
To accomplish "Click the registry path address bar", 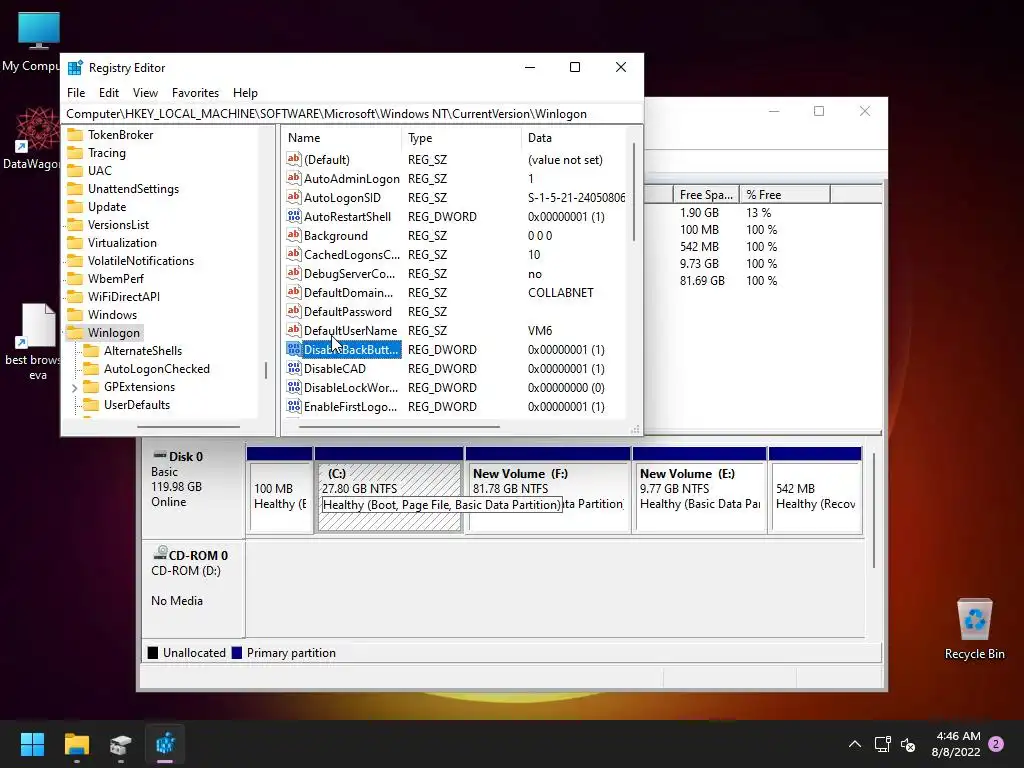I will pyautogui.click(x=351, y=114).
